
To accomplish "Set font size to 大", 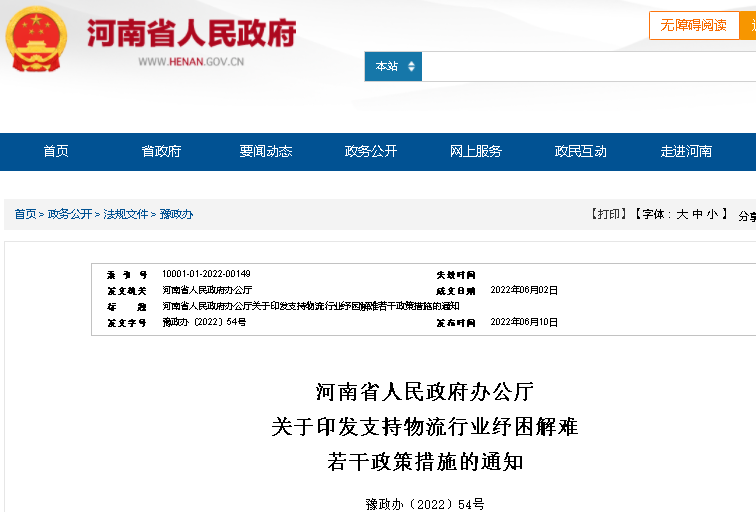I will tap(682, 214).
